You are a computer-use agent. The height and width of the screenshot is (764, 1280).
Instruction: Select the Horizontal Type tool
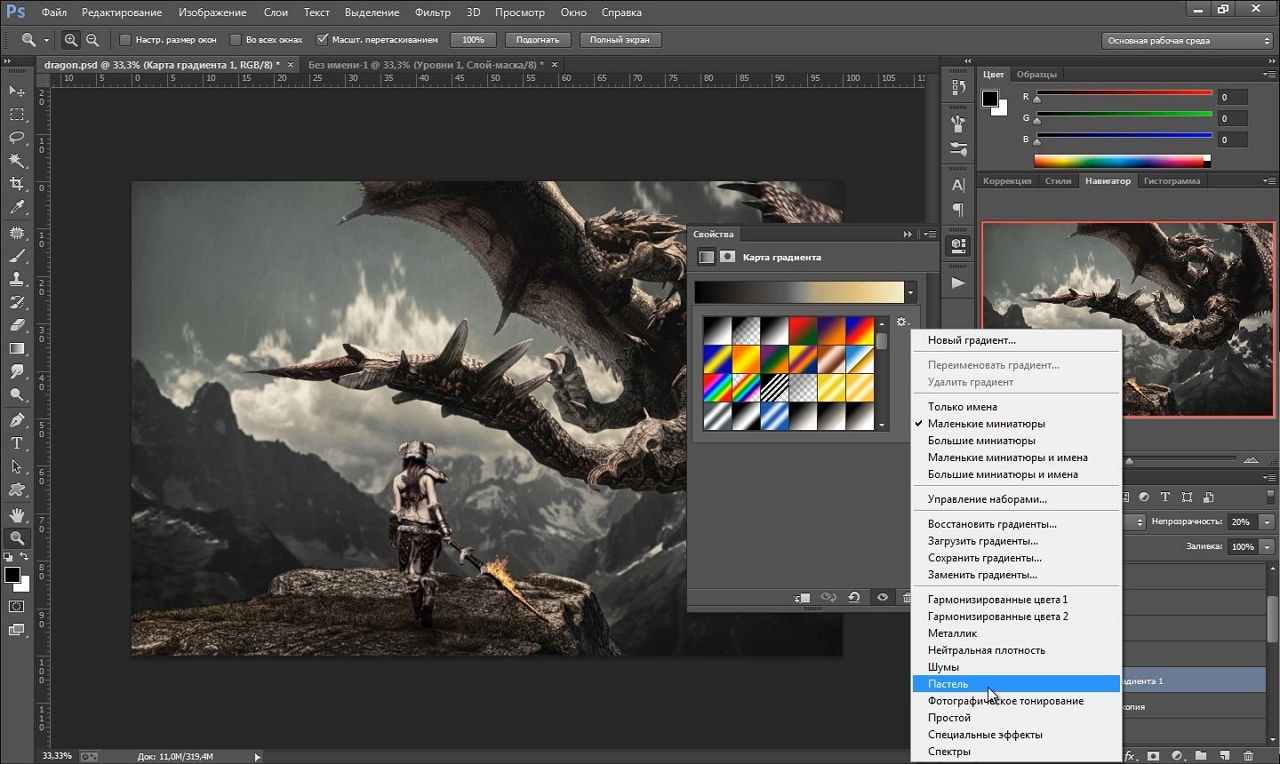pos(17,443)
